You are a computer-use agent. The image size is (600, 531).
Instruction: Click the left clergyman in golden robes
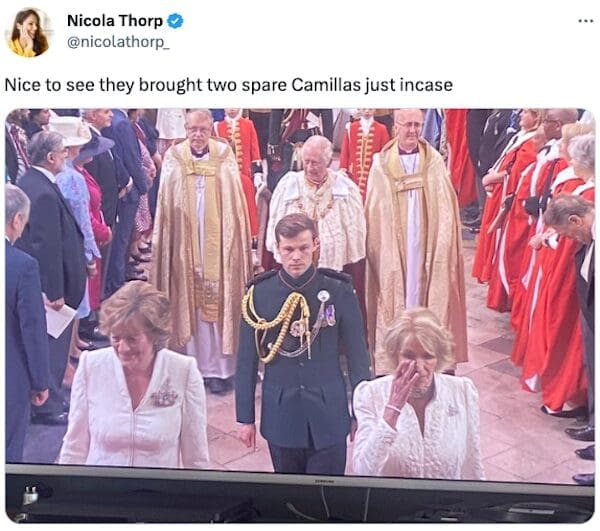pos(202,240)
